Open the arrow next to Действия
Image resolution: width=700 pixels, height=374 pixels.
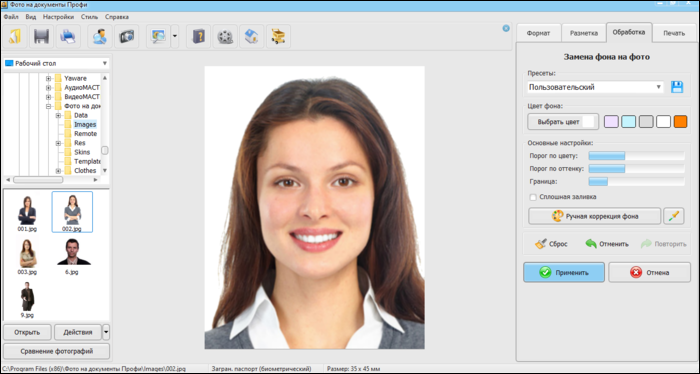(106, 332)
